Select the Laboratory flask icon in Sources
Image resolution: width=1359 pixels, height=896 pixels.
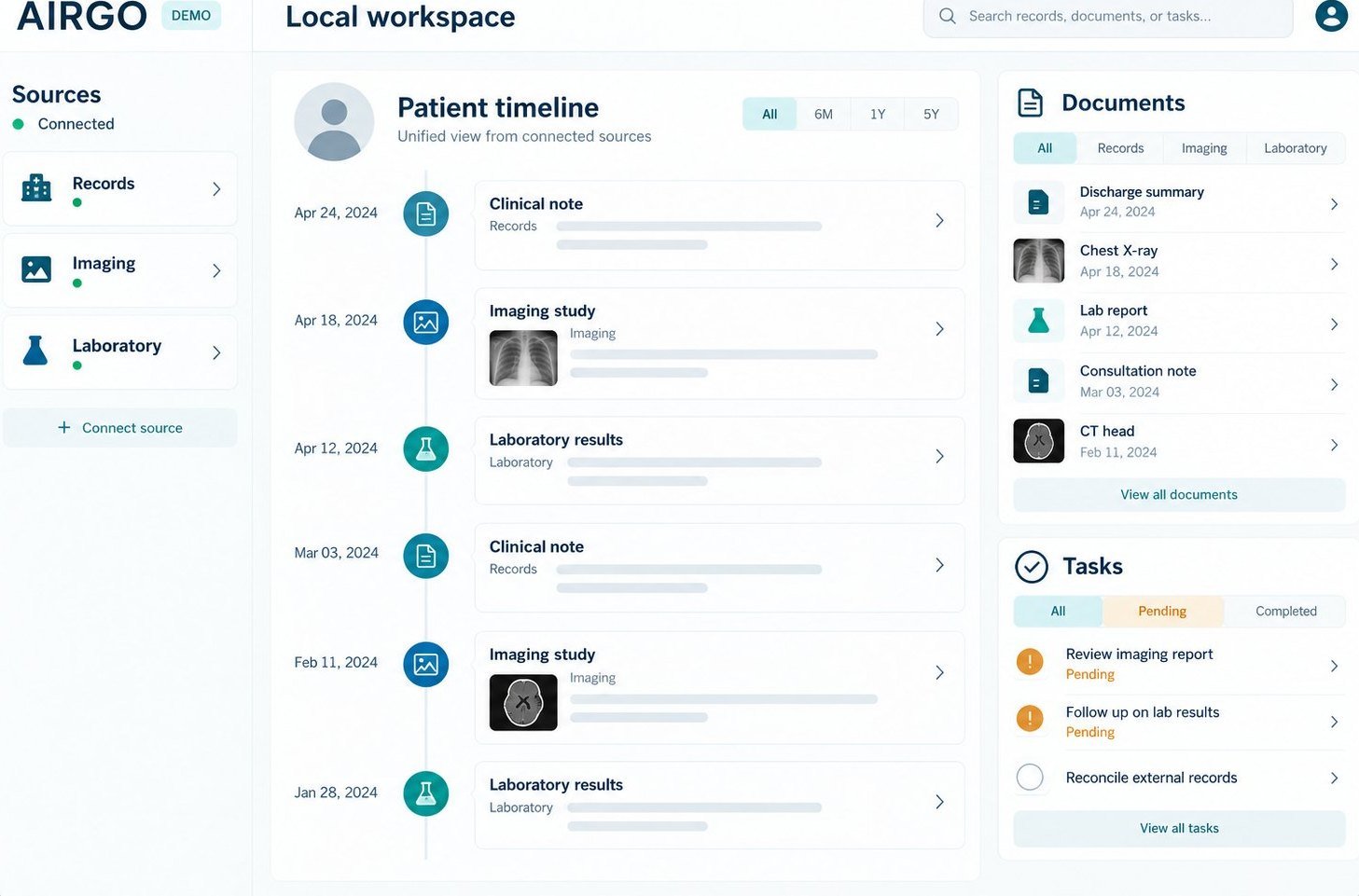[35, 351]
